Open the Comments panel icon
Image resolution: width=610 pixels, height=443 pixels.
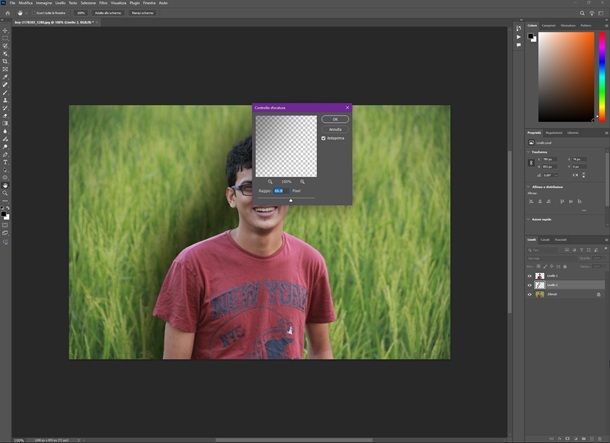point(519,45)
